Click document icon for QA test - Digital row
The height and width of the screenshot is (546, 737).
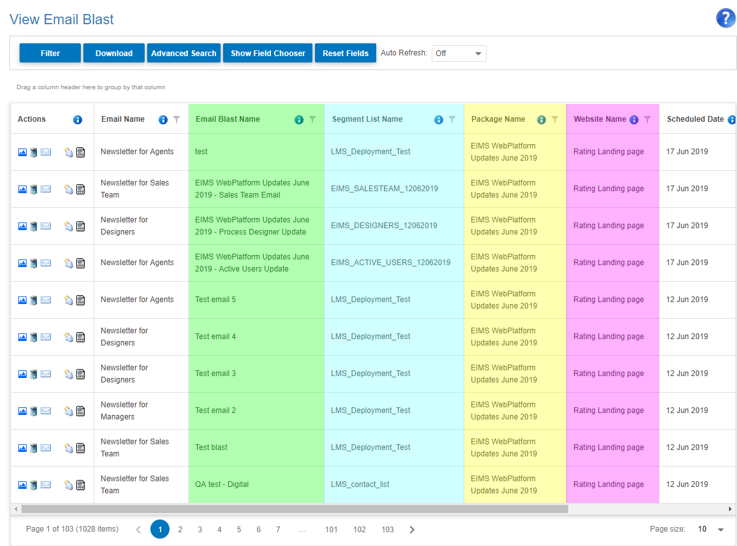(x=80, y=485)
